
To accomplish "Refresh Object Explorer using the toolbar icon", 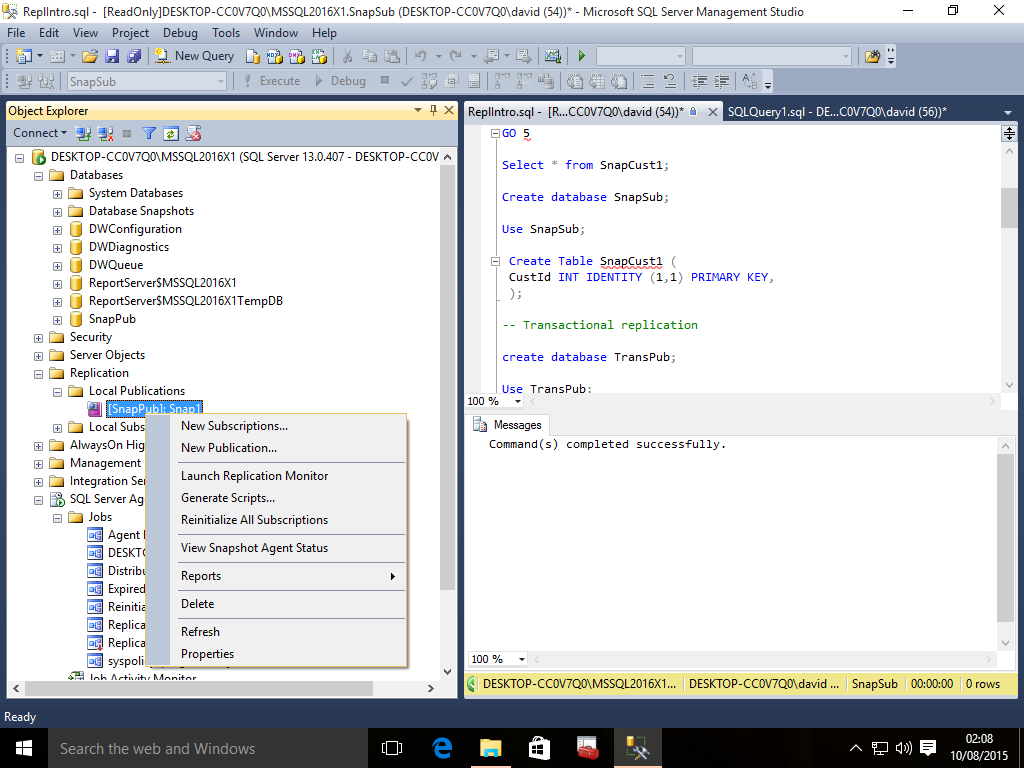I will pyautogui.click(x=171, y=133).
